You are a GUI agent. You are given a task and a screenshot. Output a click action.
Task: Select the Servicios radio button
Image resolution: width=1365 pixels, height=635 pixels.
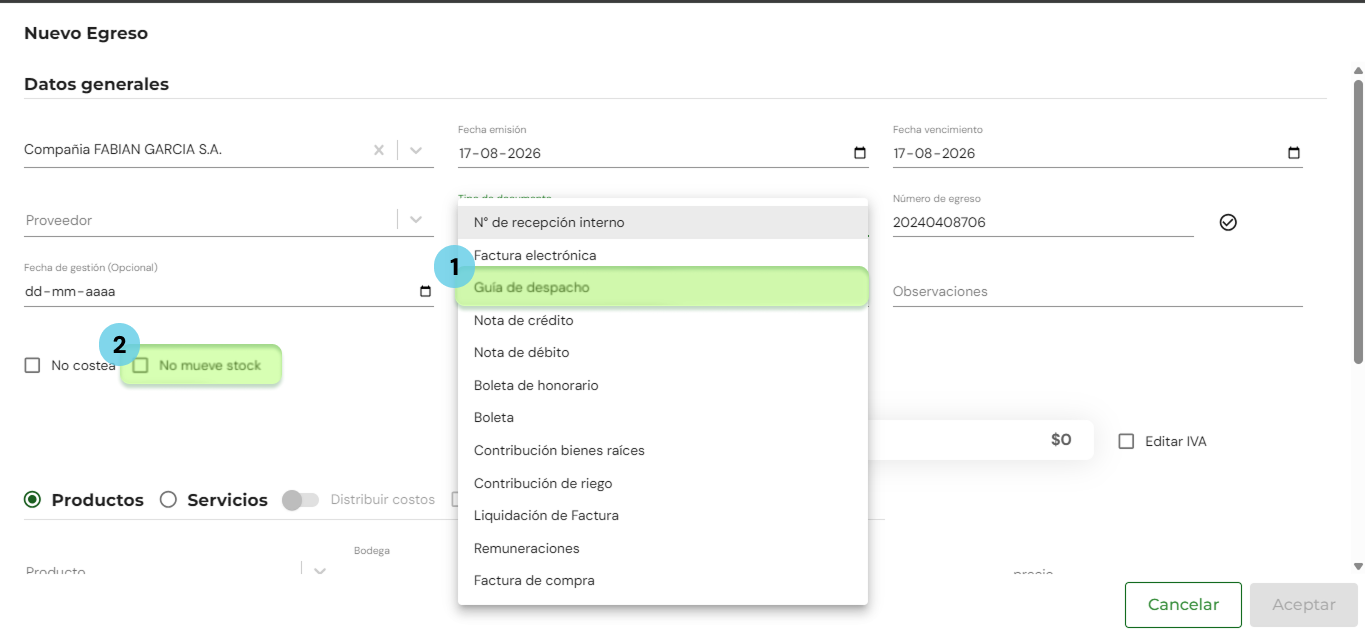pos(168,500)
